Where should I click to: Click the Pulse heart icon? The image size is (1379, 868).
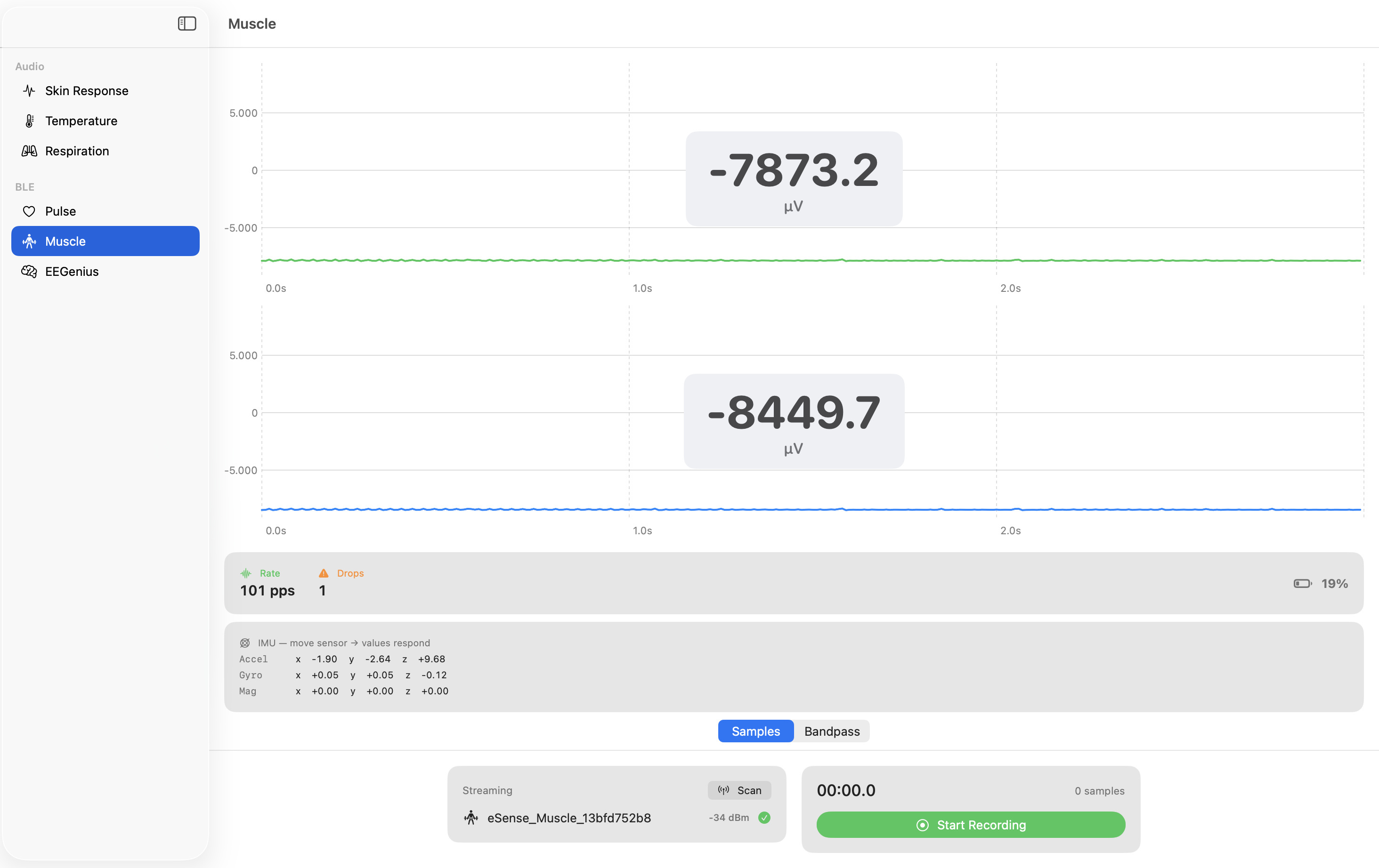[x=29, y=211]
